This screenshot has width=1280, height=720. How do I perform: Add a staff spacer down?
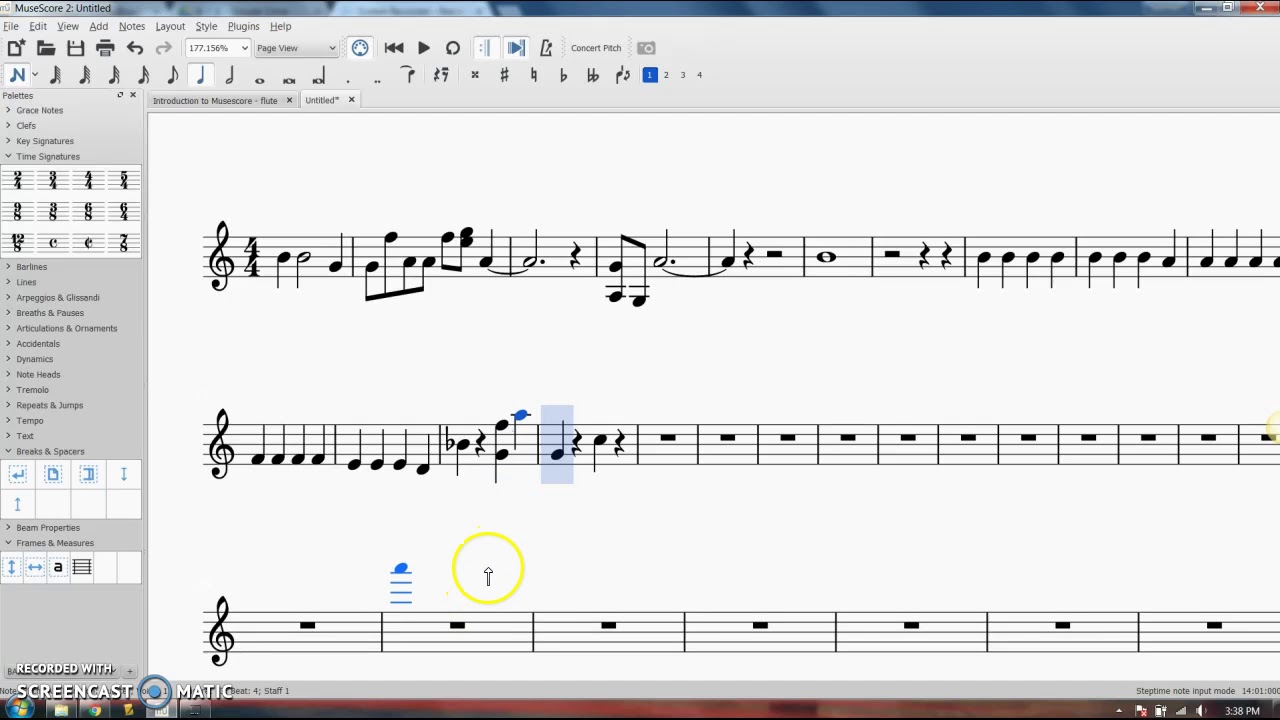click(x=124, y=475)
